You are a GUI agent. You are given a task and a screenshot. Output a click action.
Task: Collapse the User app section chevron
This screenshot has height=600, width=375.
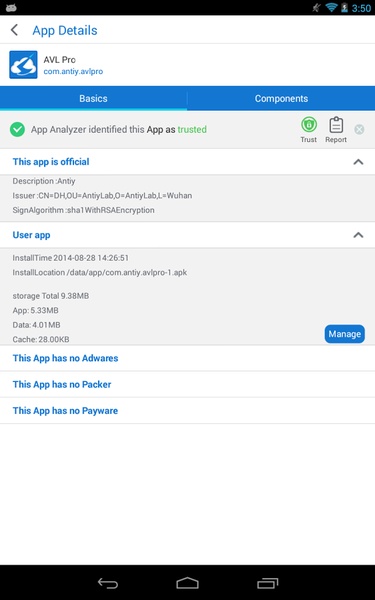[358, 235]
